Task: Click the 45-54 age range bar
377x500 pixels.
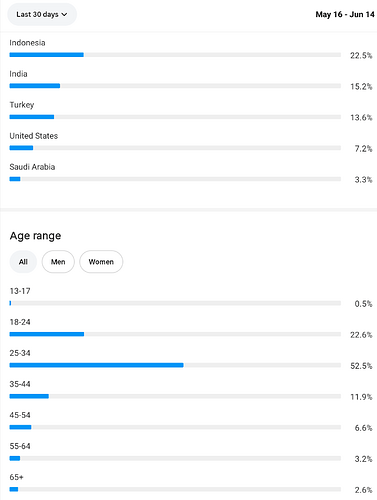Action: (175, 427)
